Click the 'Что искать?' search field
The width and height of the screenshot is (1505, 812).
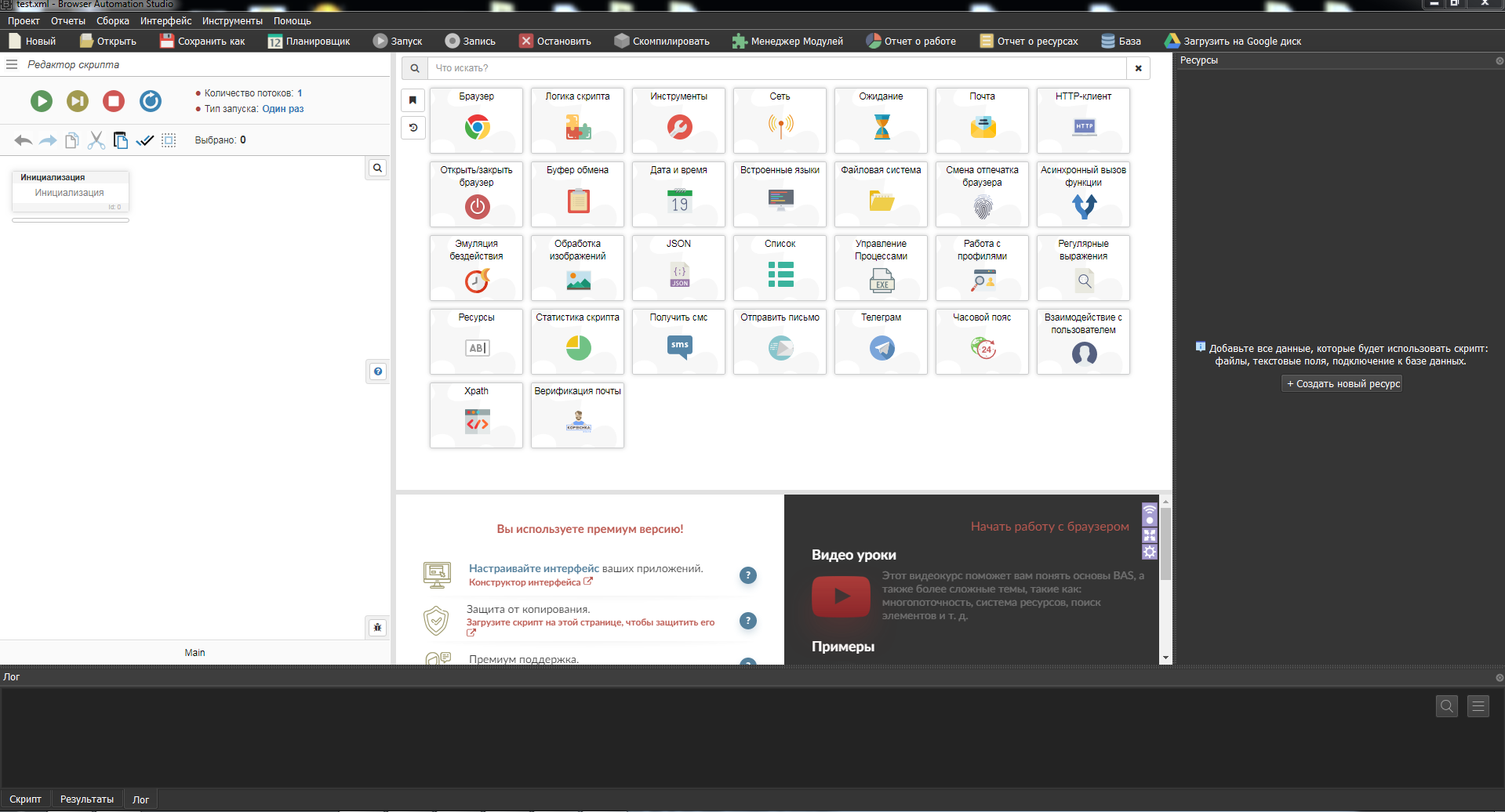tap(776, 68)
